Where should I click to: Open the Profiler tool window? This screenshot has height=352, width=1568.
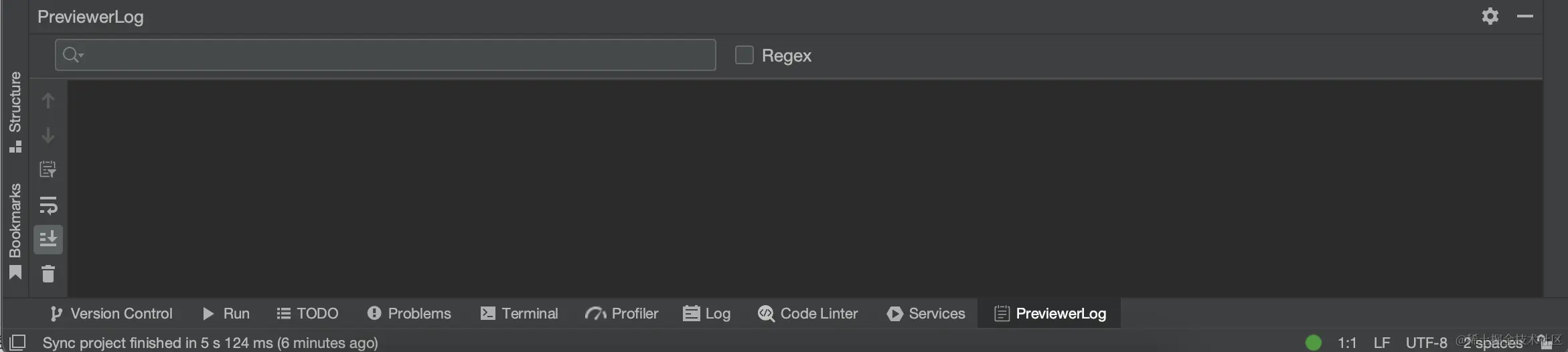(x=621, y=313)
